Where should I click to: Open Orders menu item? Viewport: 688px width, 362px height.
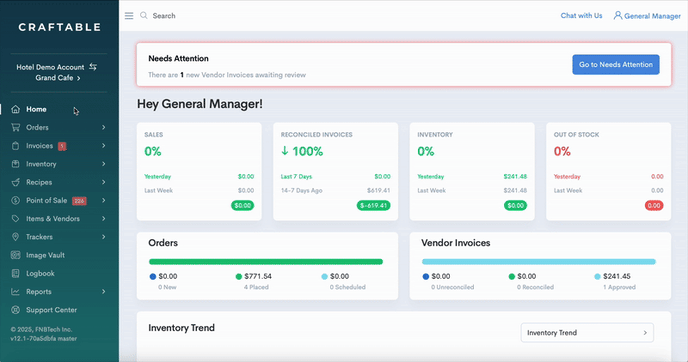[x=37, y=127]
